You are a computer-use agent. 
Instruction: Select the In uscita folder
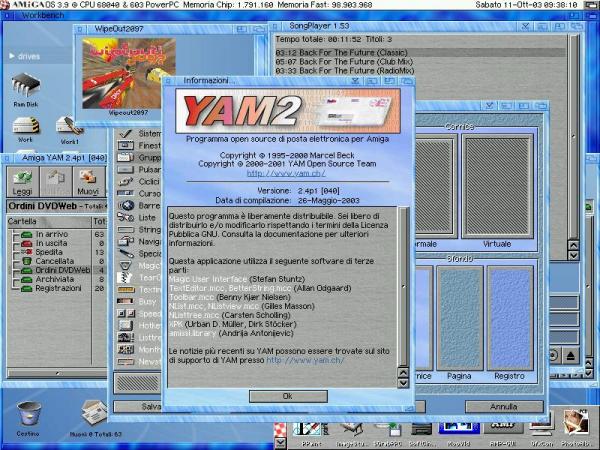click(57, 243)
